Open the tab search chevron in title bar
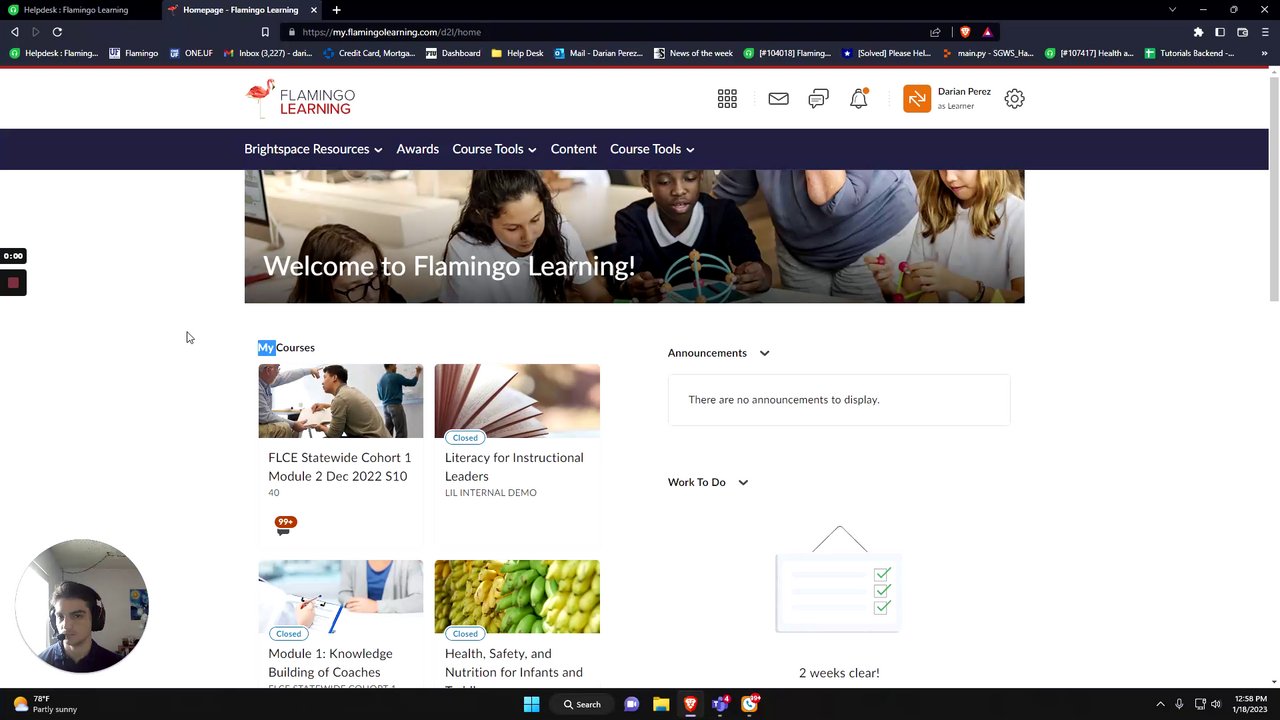Screen dimensions: 1280x720 (1172, 10)
